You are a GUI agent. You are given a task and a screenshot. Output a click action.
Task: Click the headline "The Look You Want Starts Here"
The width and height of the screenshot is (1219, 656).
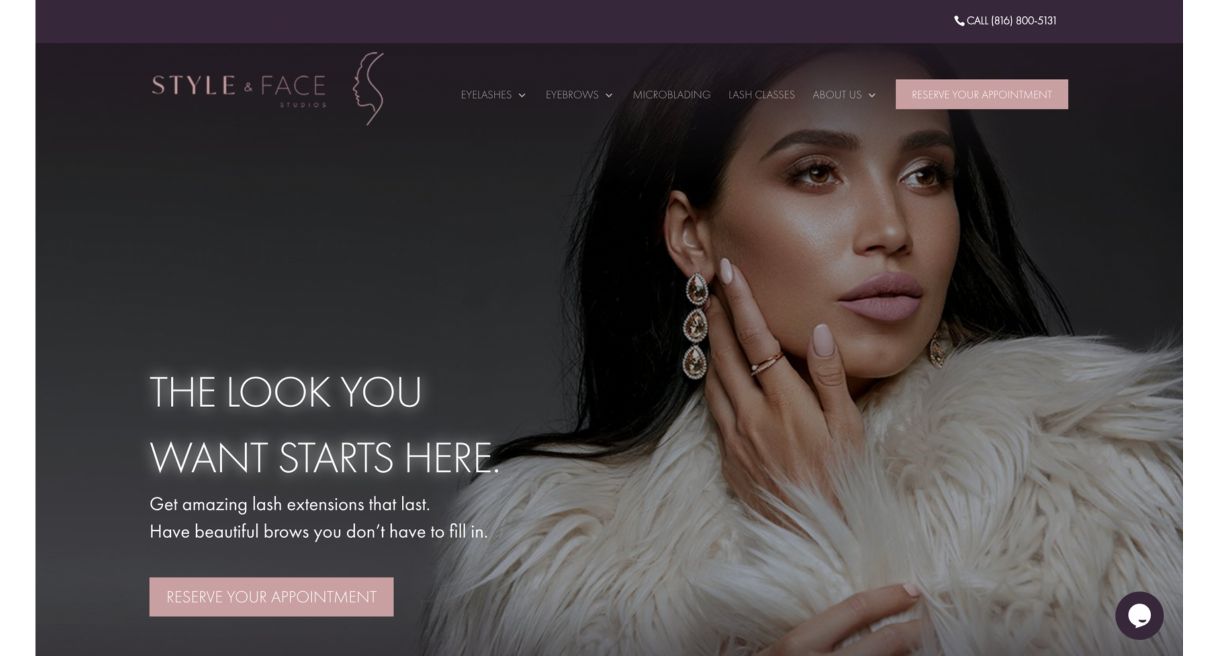[x=324, y=424]
